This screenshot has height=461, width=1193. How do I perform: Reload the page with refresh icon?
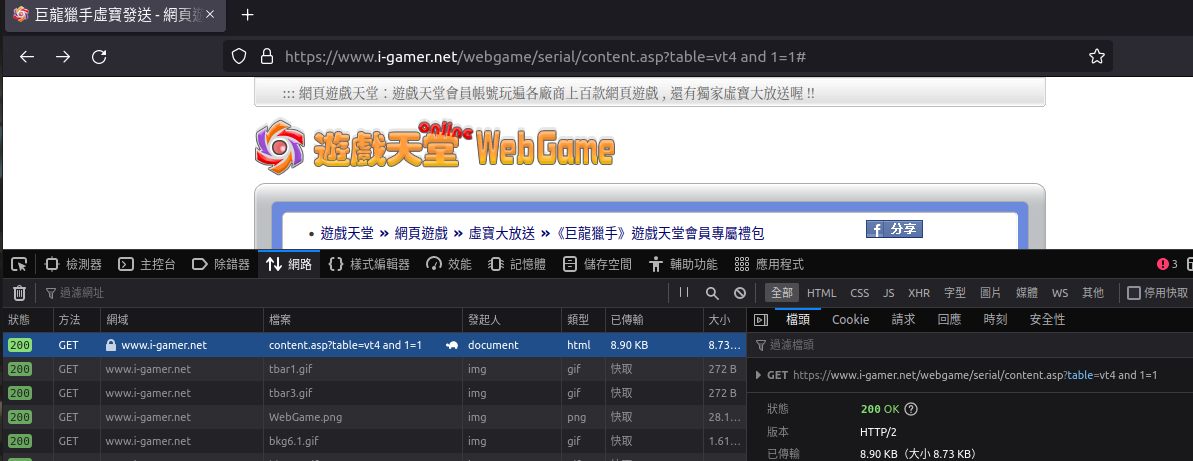click(x=99, y=56)
